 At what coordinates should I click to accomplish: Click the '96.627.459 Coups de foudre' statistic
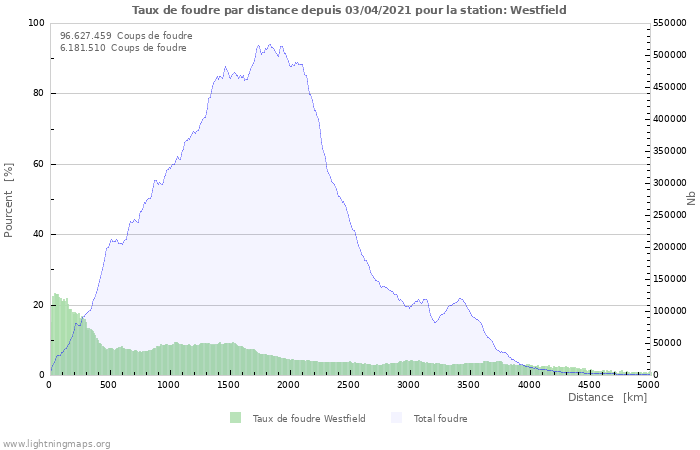point(126,36)
